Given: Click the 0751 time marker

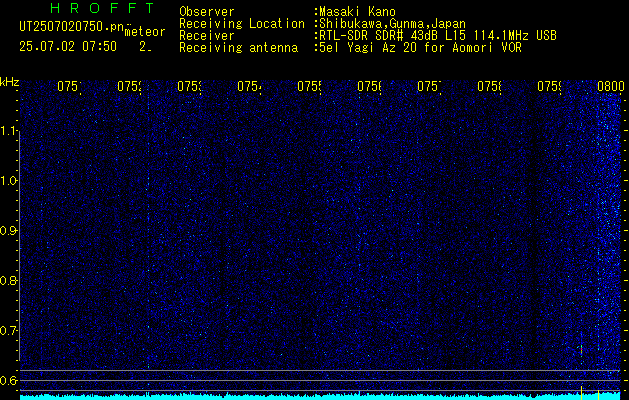Looking at the screenshot, I should coord(69,86).
